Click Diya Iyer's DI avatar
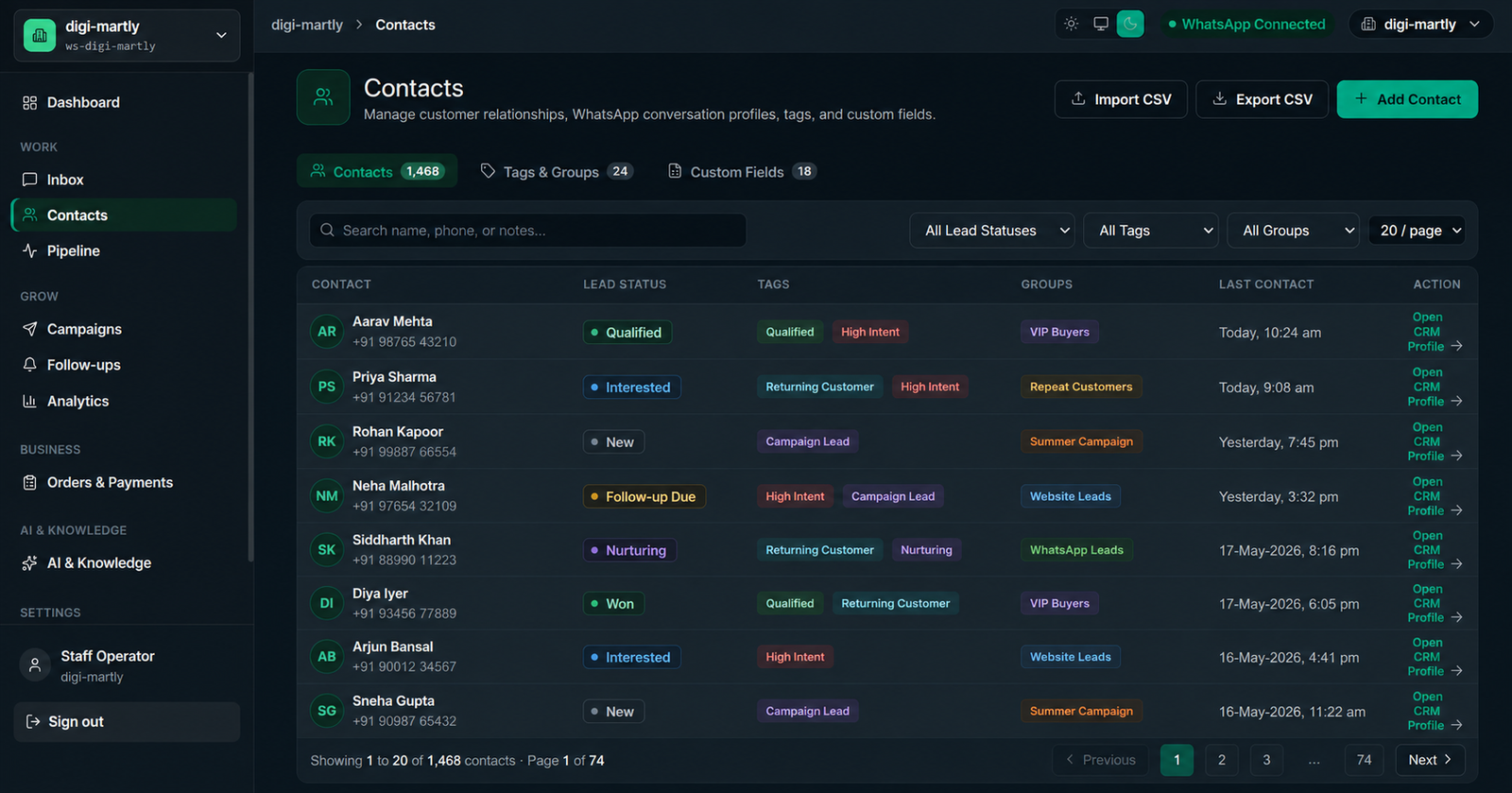 click(x=327, y=603)
